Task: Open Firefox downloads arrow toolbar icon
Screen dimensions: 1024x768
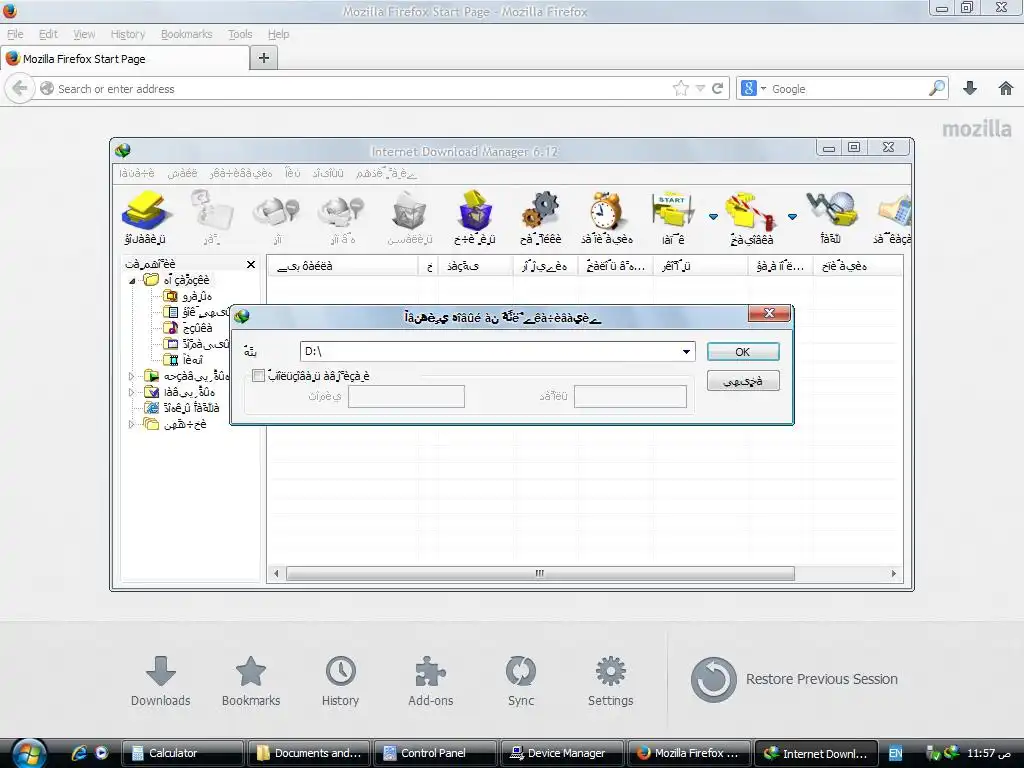Action: (x=970, y=88)
